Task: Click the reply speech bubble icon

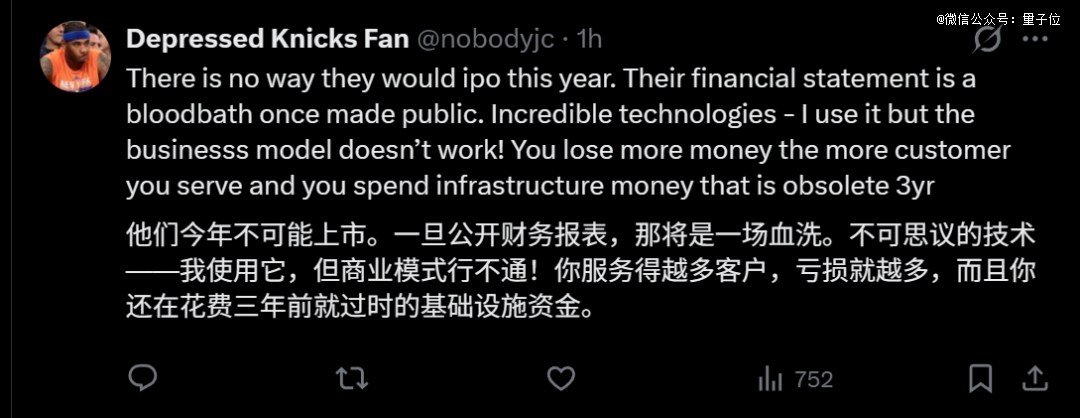Action: [143, 378]
